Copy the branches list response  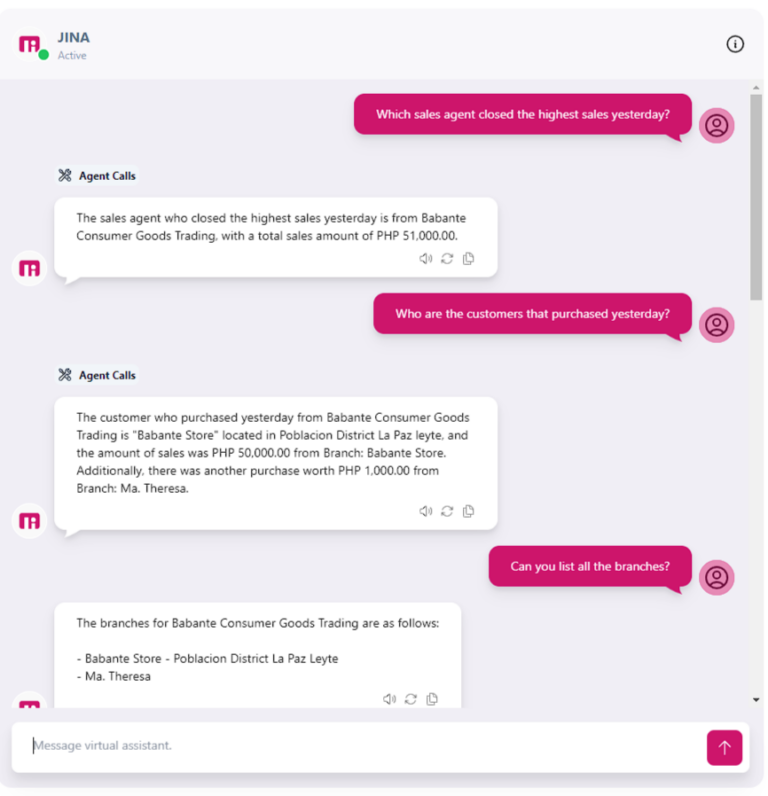[x=432, y=699]
